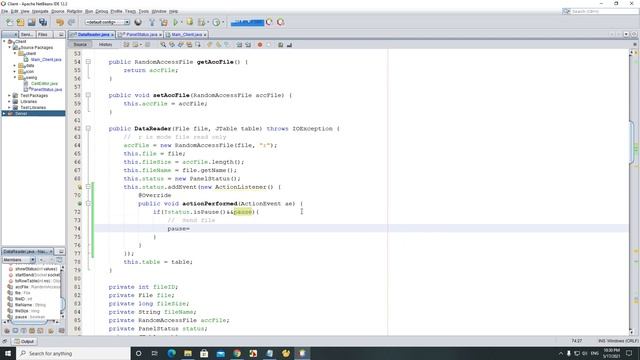The image size is (640, 360).
Task: Switch to the DataReader.java editor tab
Action: (91, 35)
